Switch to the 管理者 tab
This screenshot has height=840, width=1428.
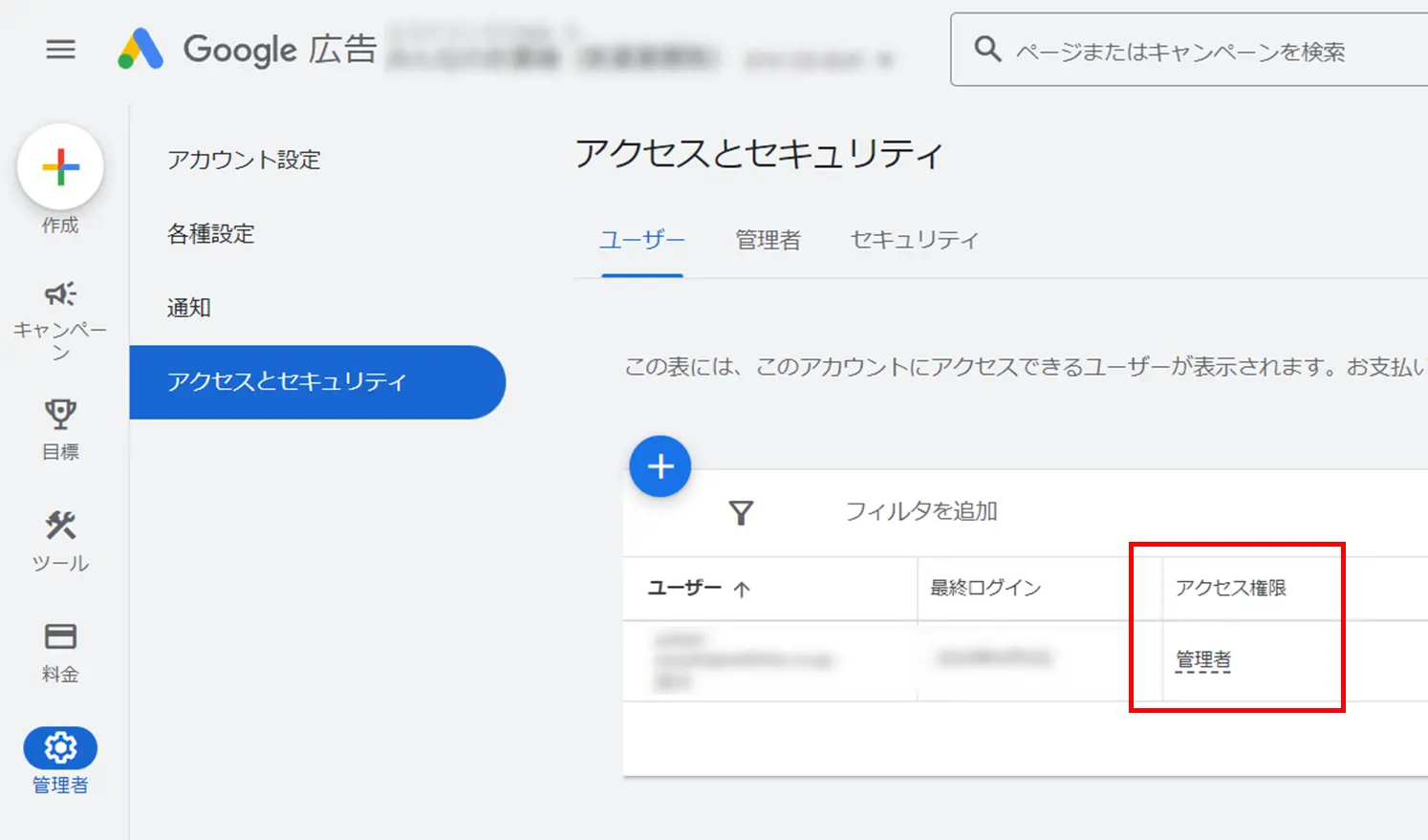click(768, 240)
